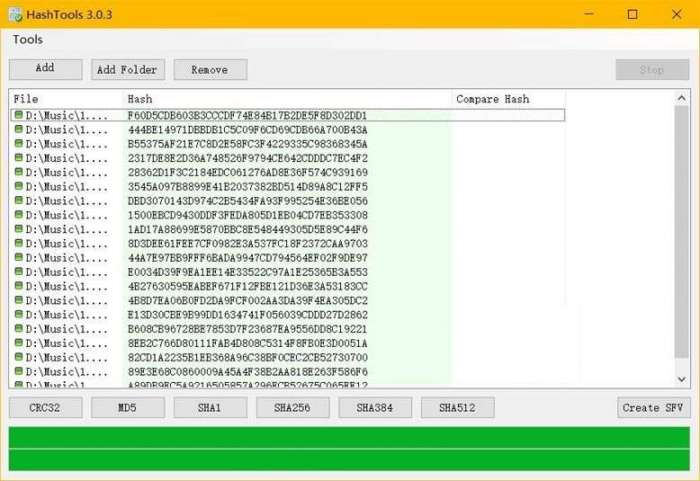Calculate MD5 hashes
This screenshot has height=481, width=700.
[x=128, y=407]
